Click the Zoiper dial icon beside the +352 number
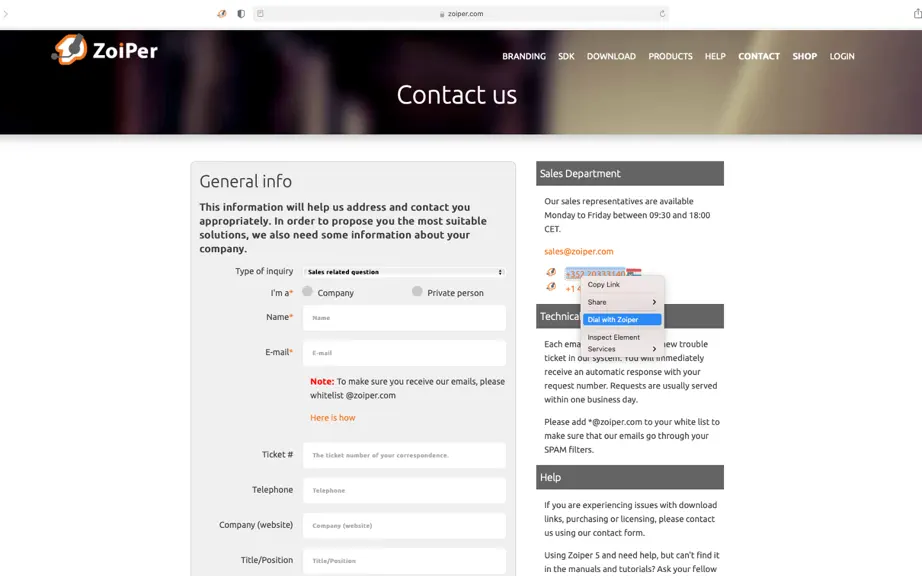The image size is (922, 576). coord(551,272)
